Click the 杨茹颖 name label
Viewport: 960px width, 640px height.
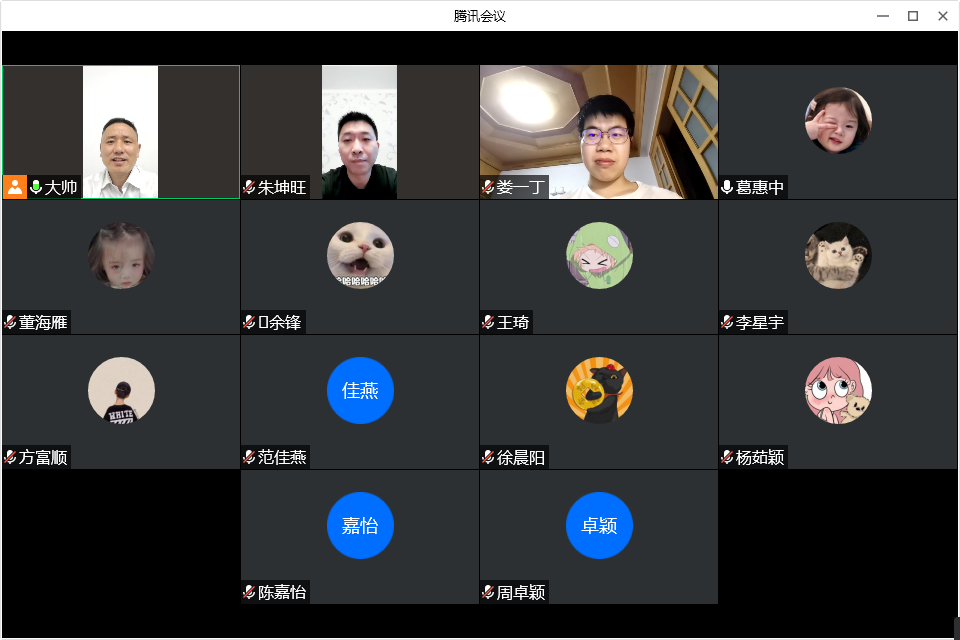tap(760, 458)
